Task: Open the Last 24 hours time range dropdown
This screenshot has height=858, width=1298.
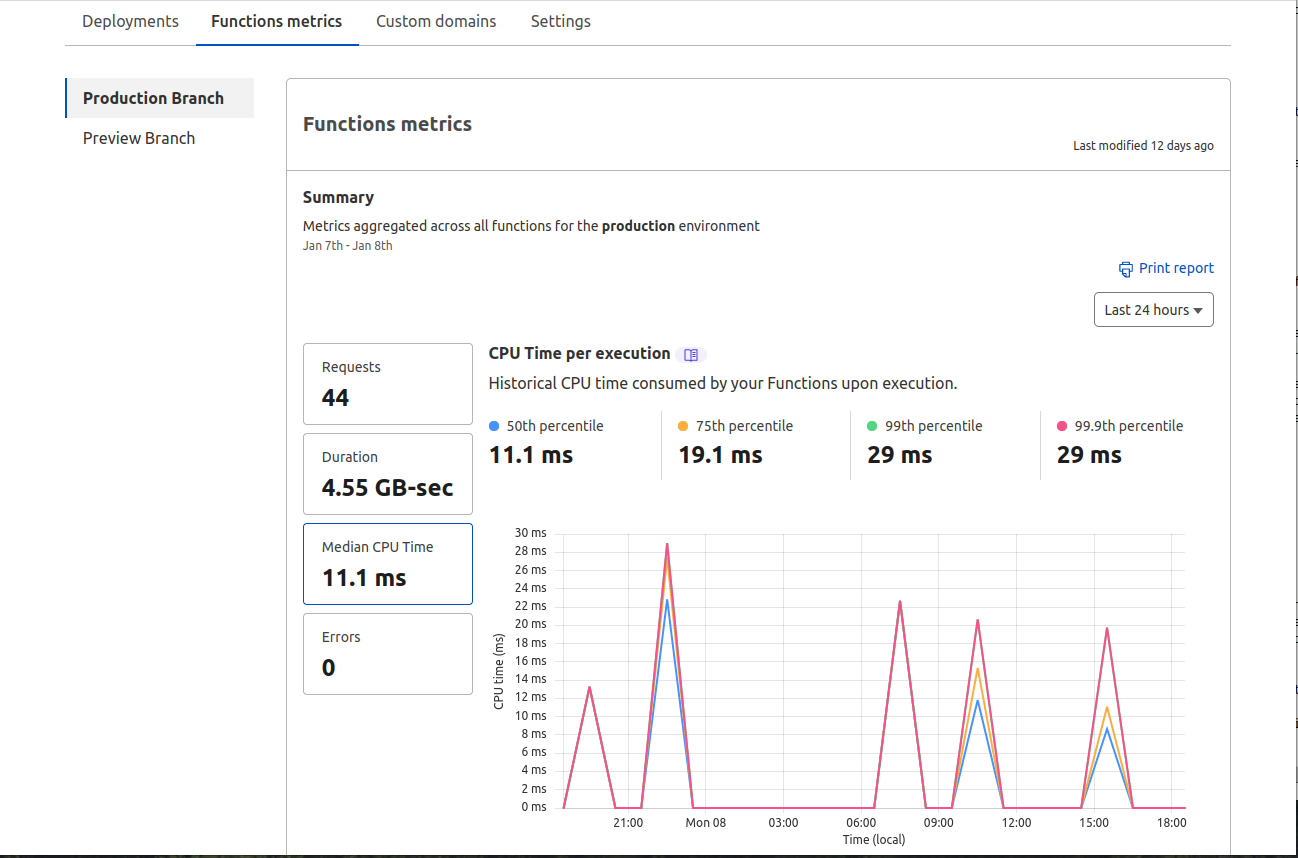Action: [x=1152, y=309]
